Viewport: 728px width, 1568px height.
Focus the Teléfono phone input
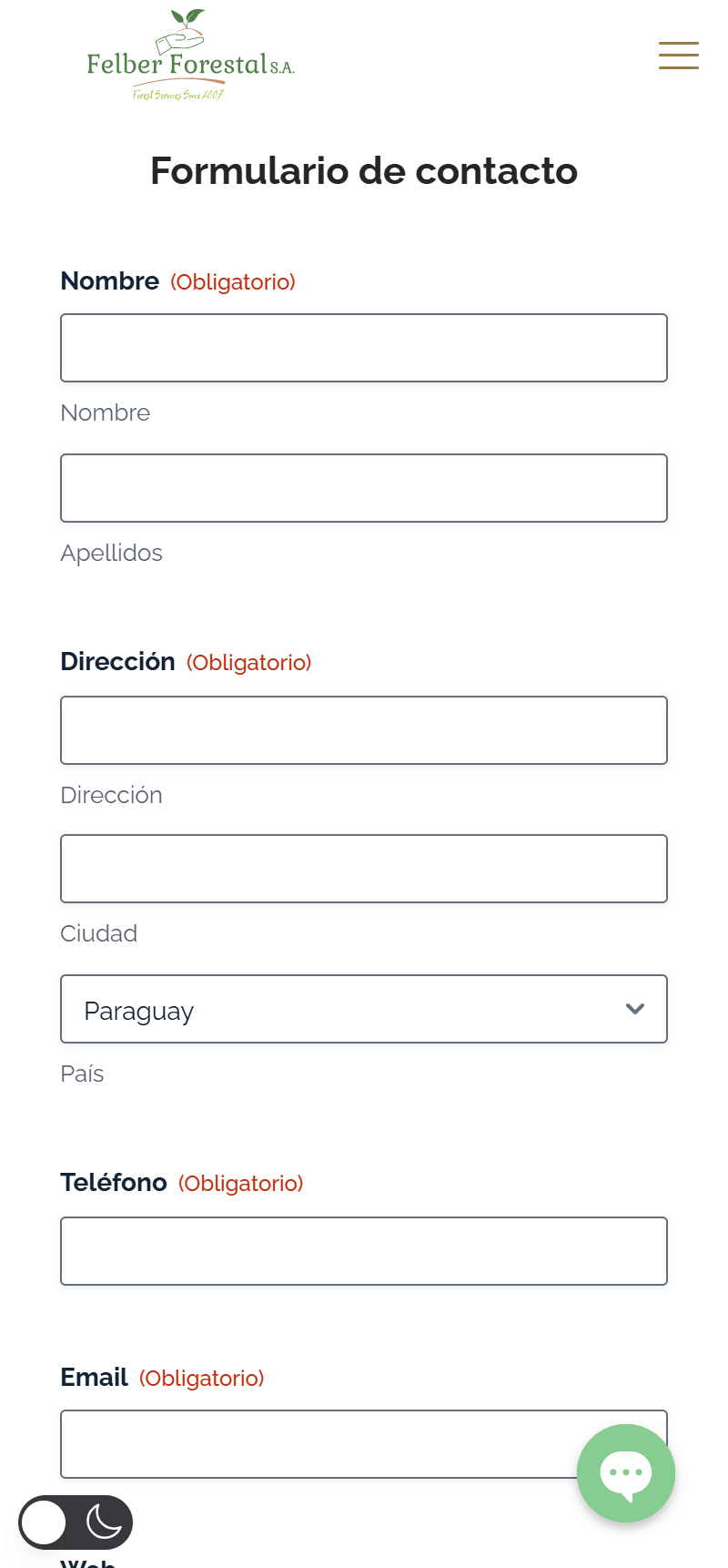click(364, 1251)
